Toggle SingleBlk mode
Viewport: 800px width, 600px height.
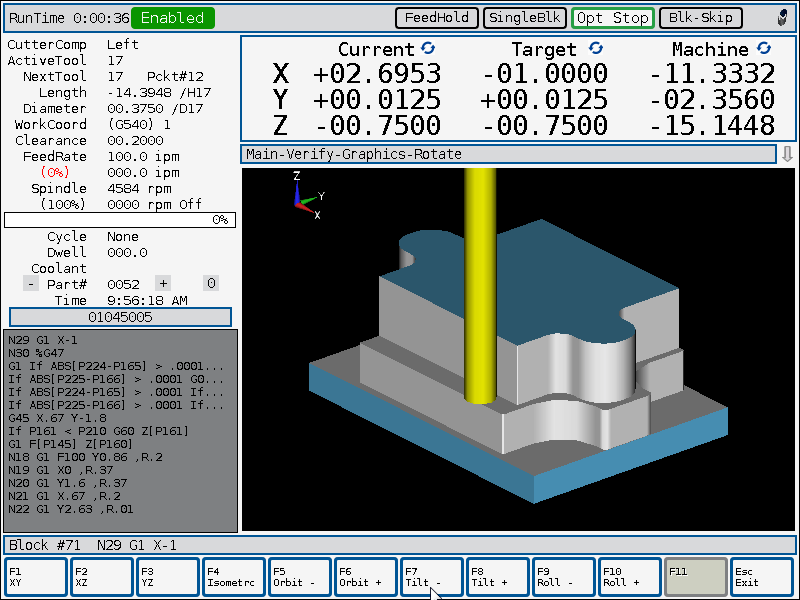(x=524, y=18)
